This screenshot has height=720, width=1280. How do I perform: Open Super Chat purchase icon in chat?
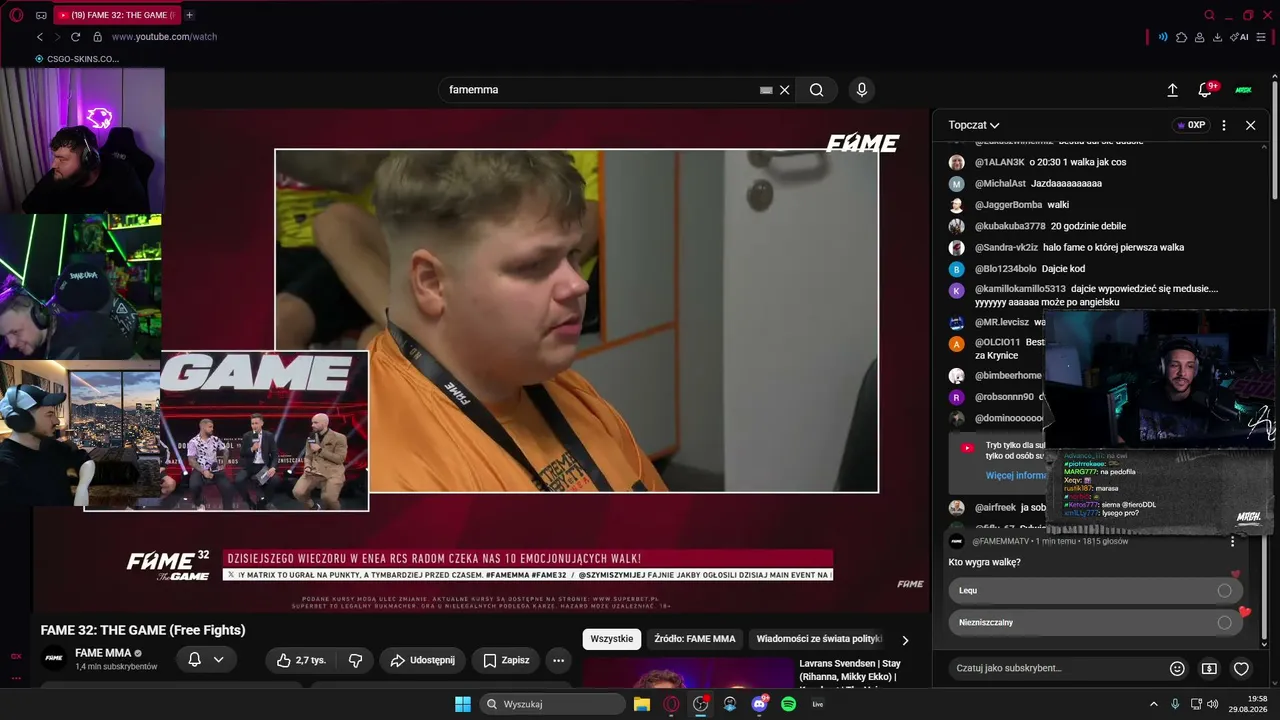click(x=1209, y=668)
